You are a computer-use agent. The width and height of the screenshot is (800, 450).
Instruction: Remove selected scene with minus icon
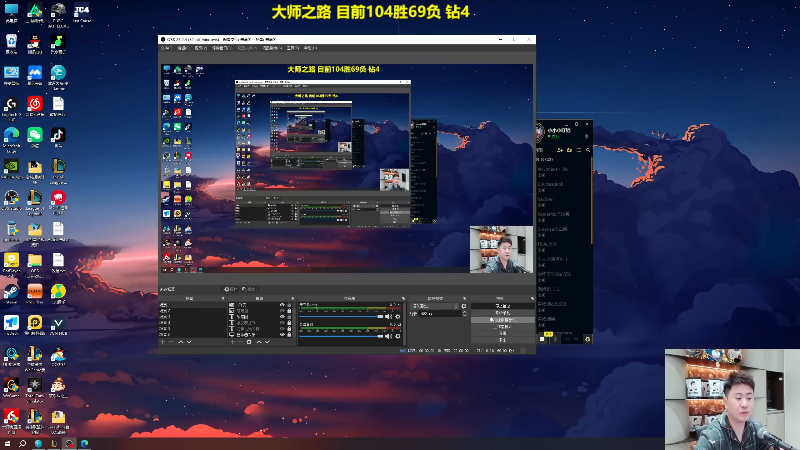(x=171, y=342)
